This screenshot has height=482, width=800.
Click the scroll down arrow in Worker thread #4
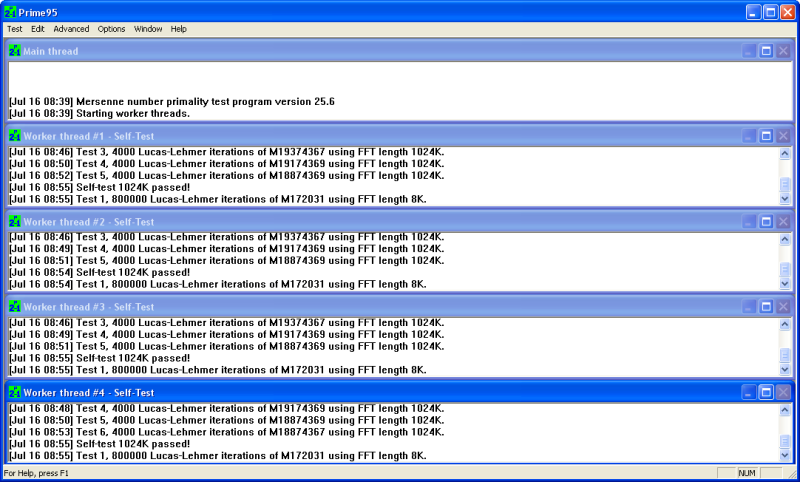coord(785,455)
